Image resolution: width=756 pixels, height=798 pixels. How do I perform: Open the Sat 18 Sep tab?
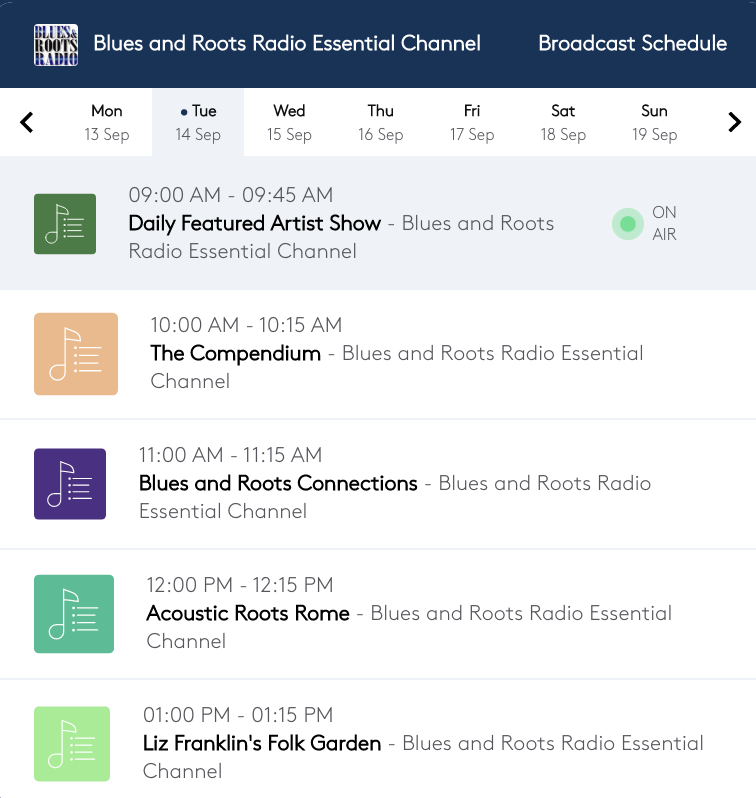click(x=563, y=123)
